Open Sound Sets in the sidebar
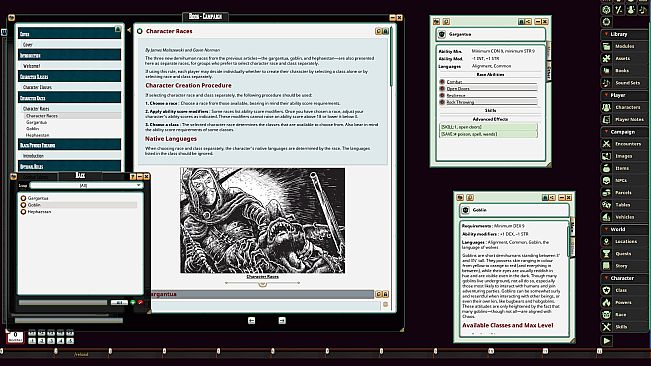 [x=624, y=83]
